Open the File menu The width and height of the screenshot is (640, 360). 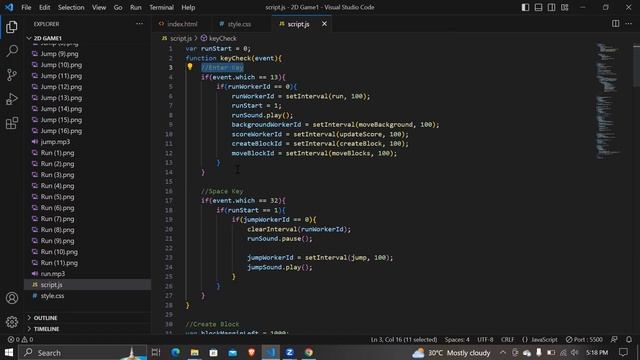tap(26, 7)
